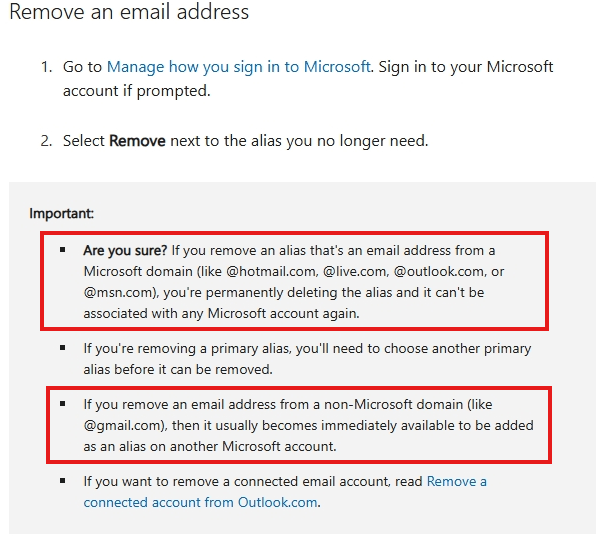Click the 'account if prompted.' text in step 1

(x=136, y=91)
